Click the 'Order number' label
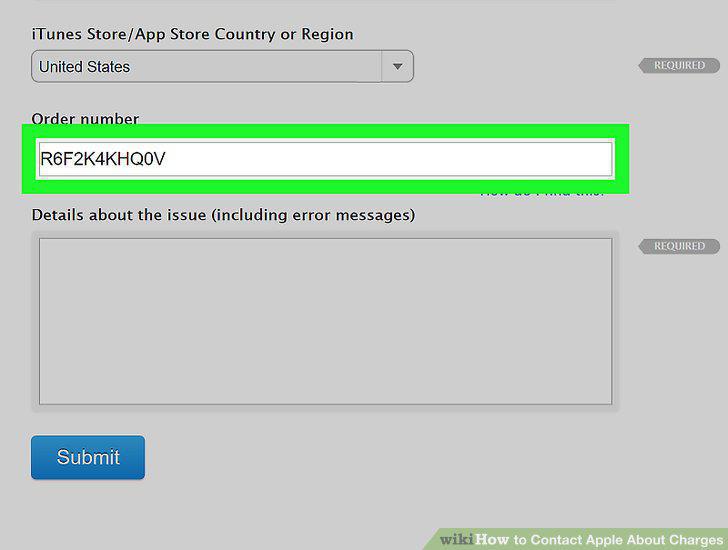728x550 pixels. (85, 118)
